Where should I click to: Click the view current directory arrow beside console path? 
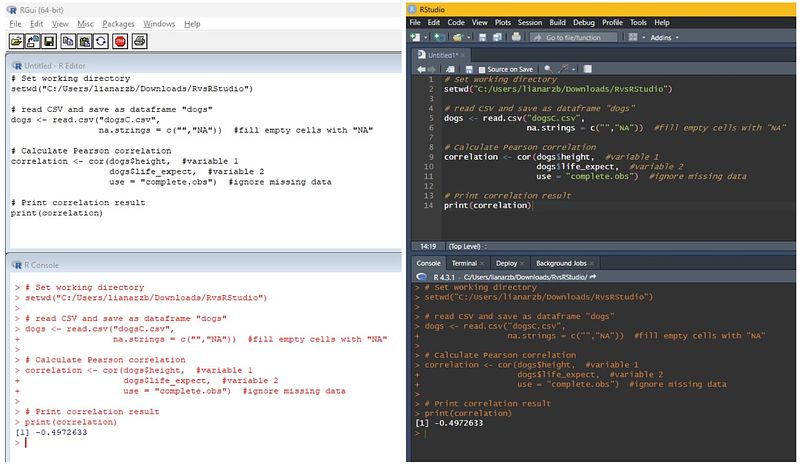[593, 276]
